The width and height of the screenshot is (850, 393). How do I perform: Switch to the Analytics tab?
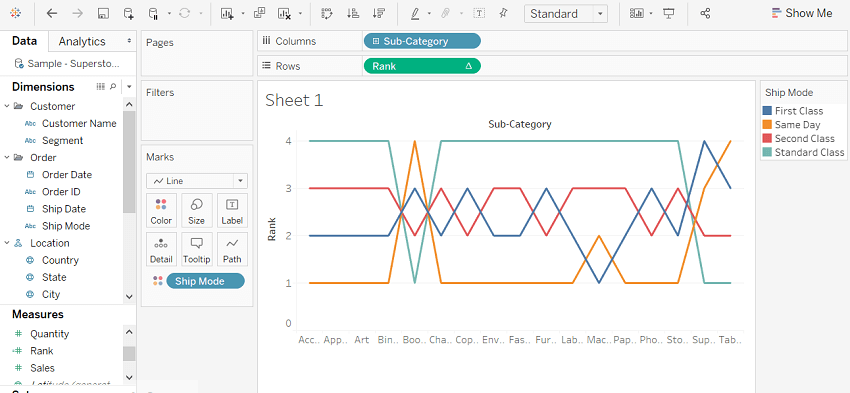click(82, 41)
